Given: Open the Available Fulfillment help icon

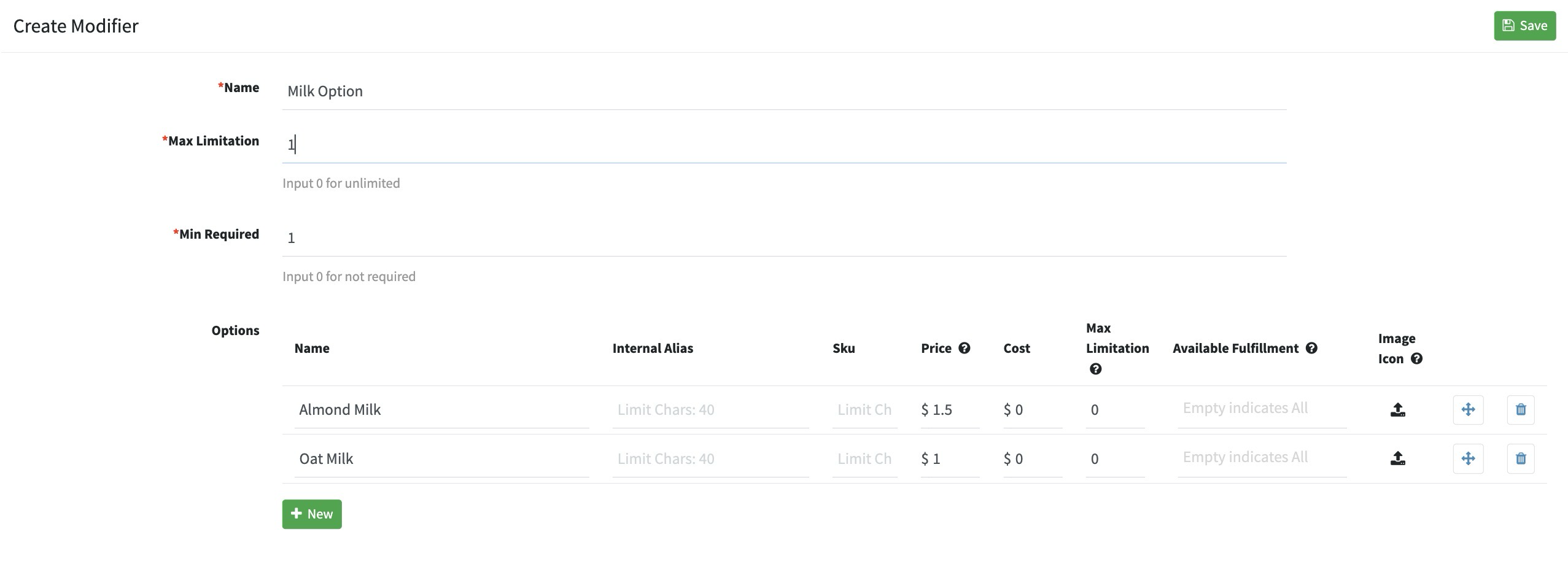Looking at the screenshot, I should tap(1311, 349).
